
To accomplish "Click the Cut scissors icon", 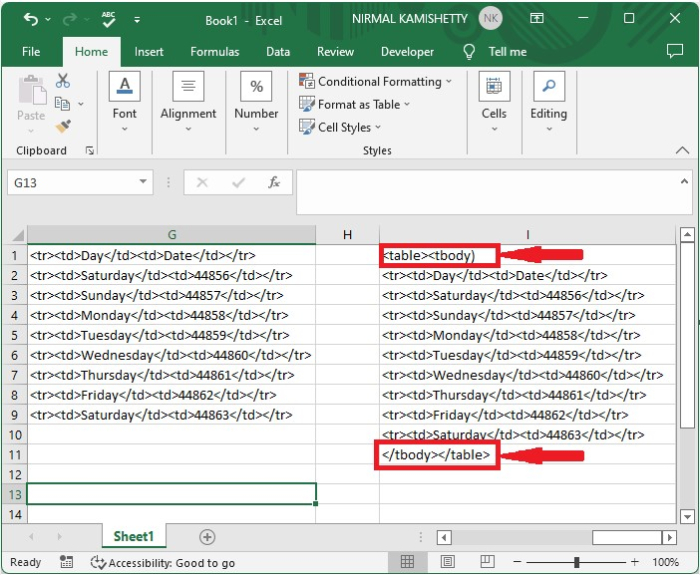I will coord(63,81).
